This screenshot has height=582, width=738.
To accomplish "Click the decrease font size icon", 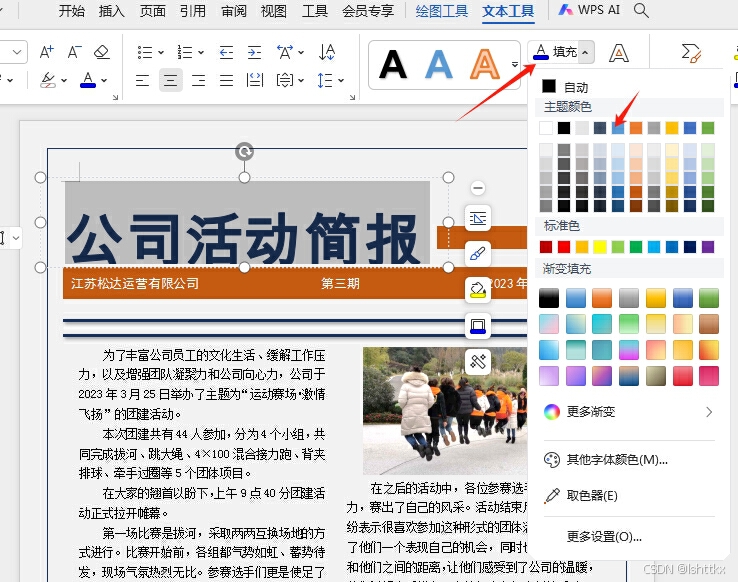I will click(74, 52).
